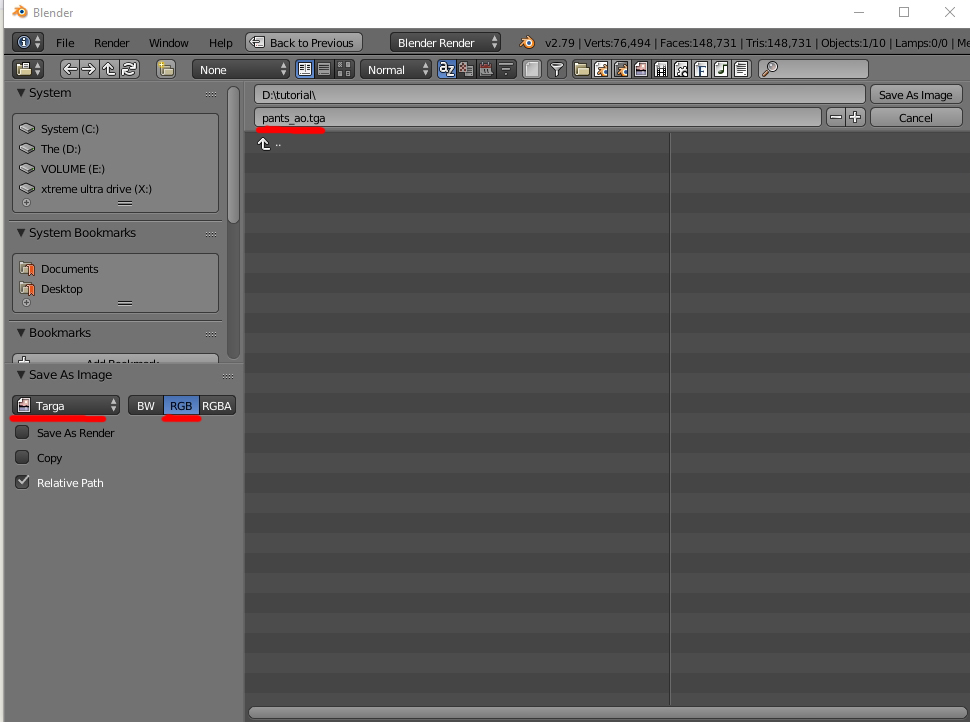Disable the Relative Path checkbox
Image resolution: width=970 pixels, height=722 pixels.
(23, 482)
